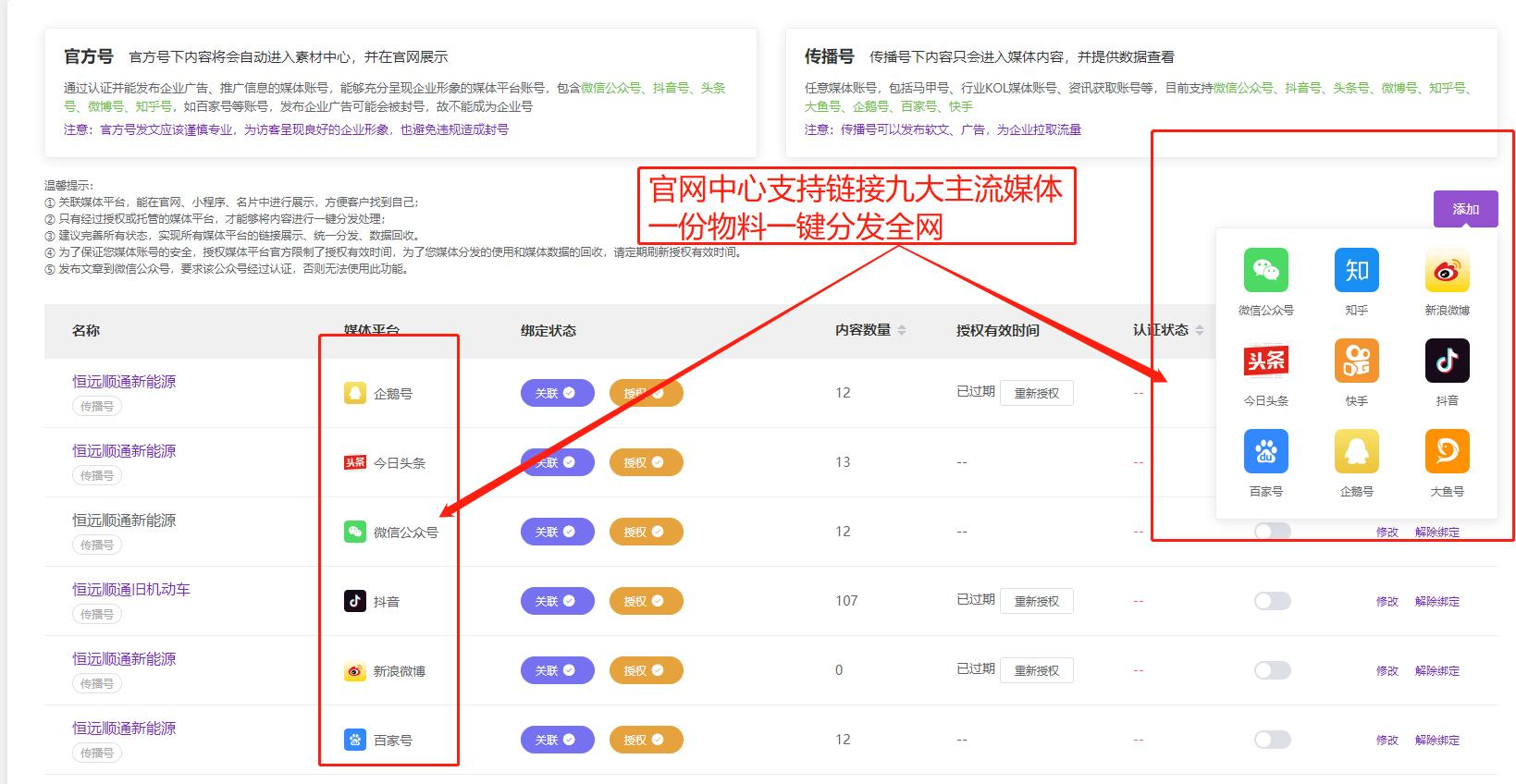The image size is (1516, 784).
Task: Click the 抖音 platform icon in table
Action: tap(355, 601)
